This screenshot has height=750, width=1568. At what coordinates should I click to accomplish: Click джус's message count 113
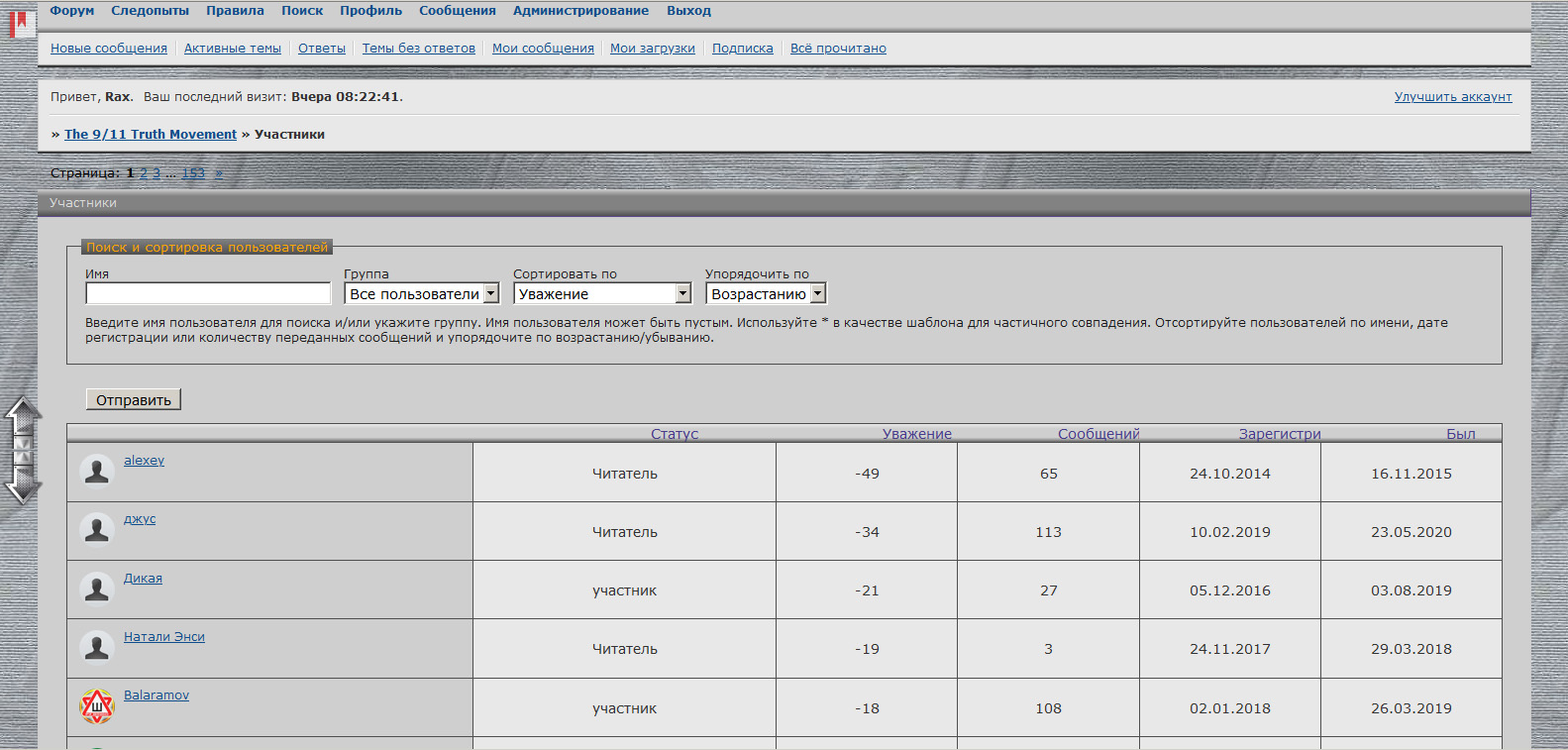coord(1048,532)
